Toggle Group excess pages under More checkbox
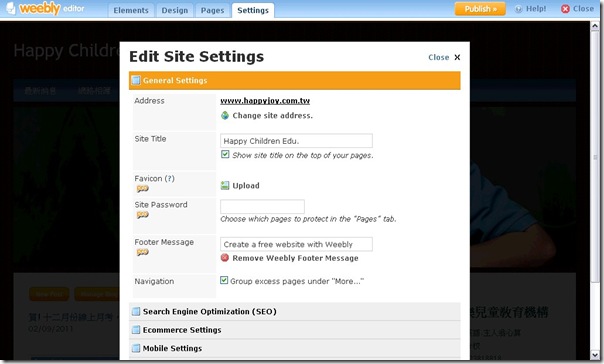The height and width of the screenshot is (364, 604). [x=224, y=280]
